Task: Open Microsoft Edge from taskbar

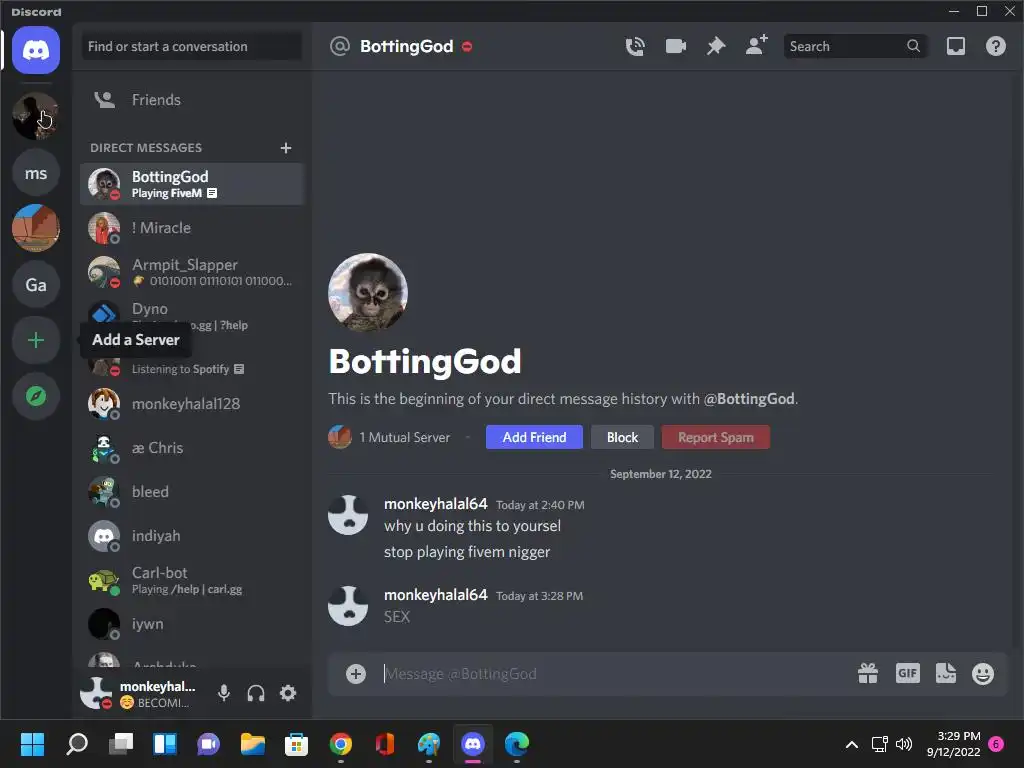Action: 517,743
